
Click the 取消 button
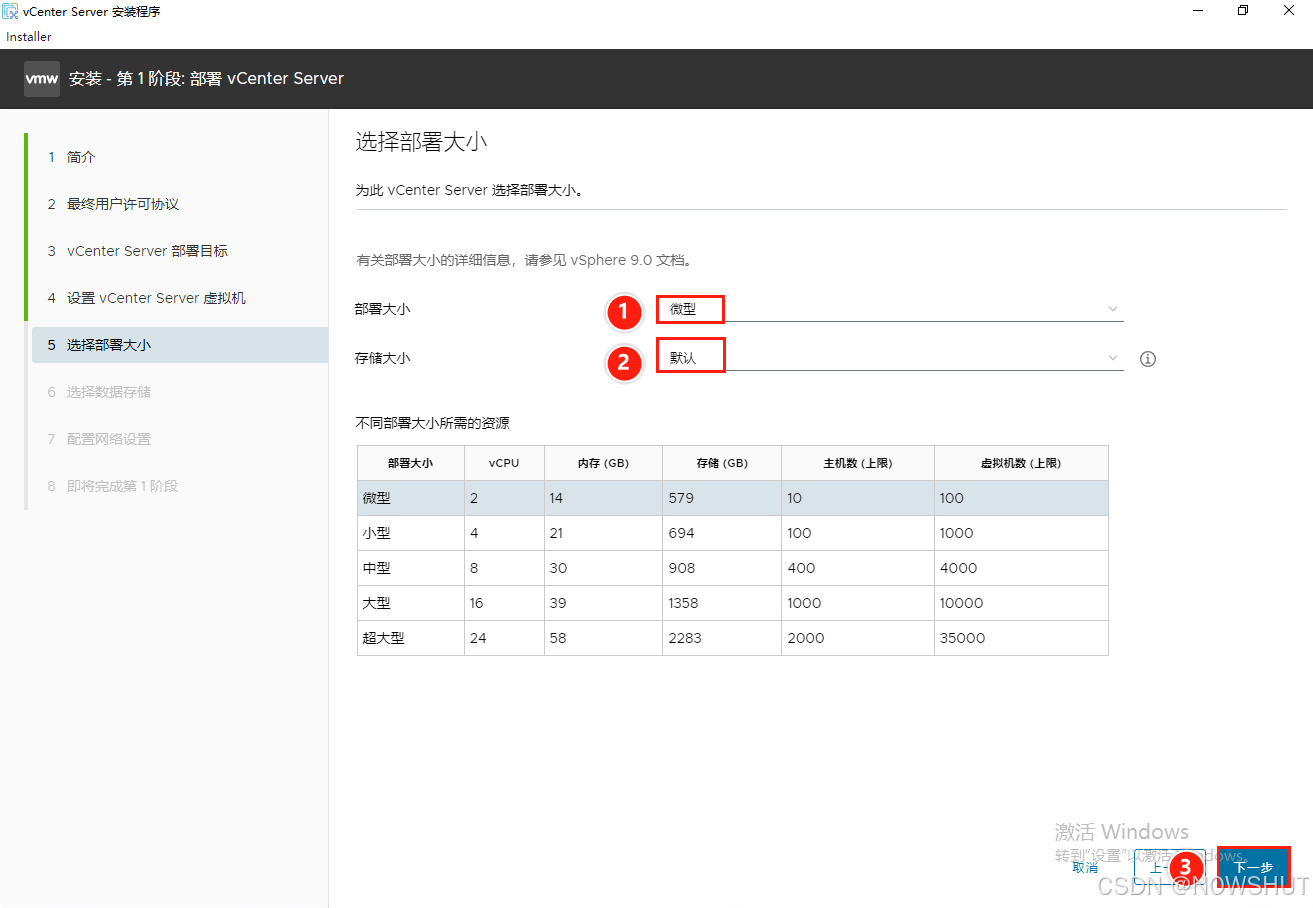click(x=1085, y=867)
